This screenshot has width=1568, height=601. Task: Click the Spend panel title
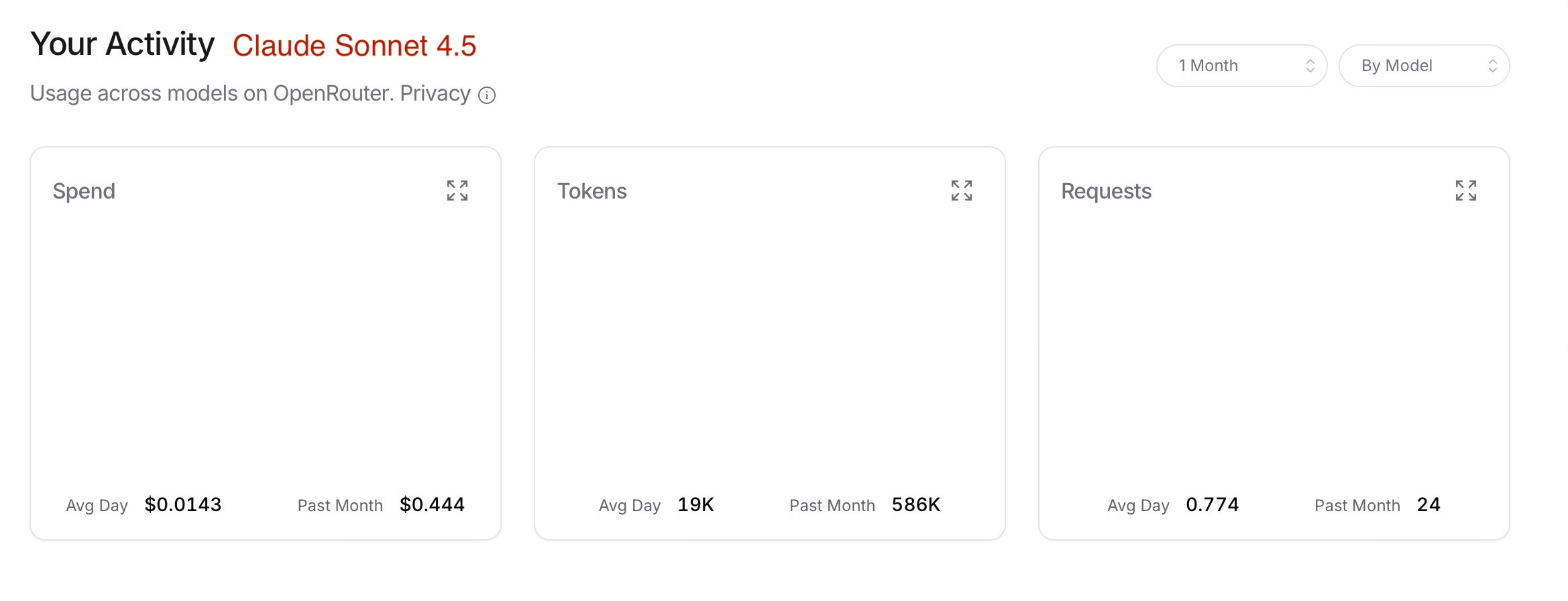point(84,190)
